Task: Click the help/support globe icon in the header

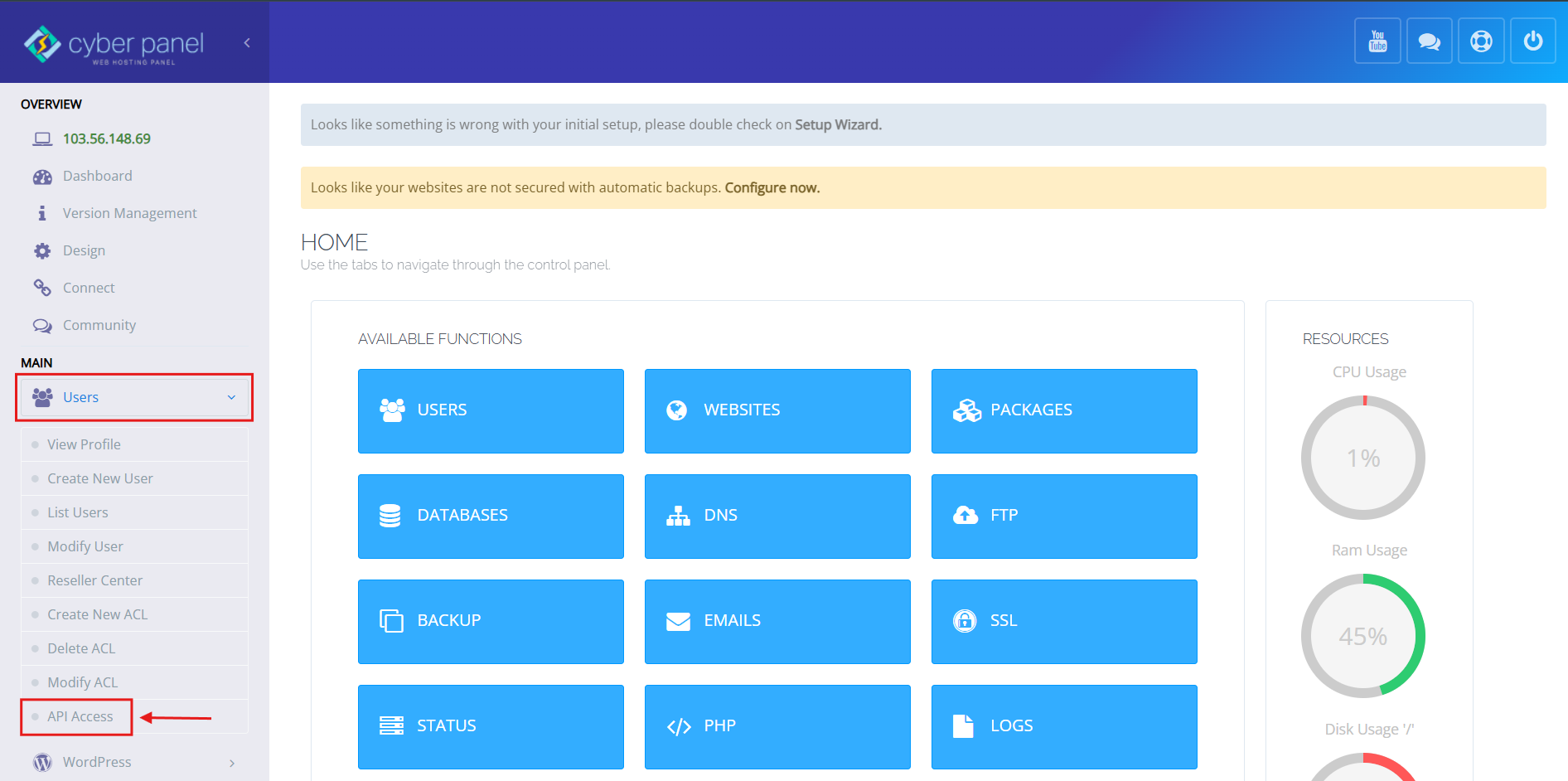Action: (x=1481, y=40)
